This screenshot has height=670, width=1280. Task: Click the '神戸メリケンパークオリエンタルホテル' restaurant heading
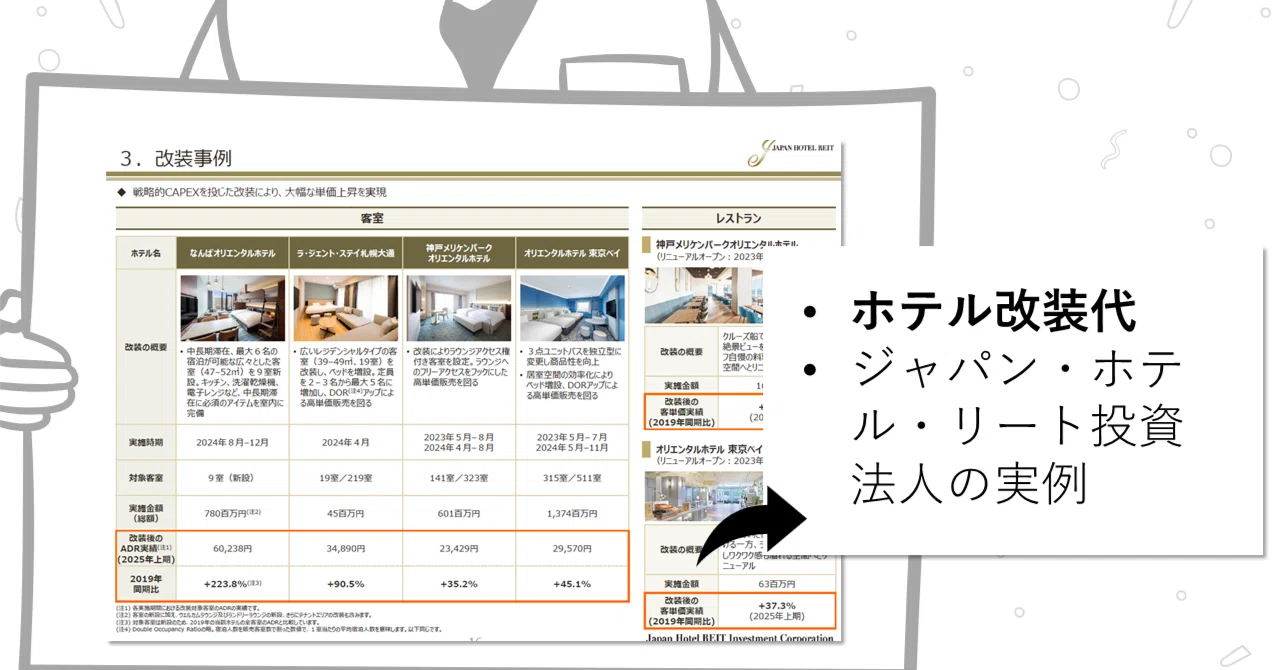pyautogui.click(x=728, y=244)
